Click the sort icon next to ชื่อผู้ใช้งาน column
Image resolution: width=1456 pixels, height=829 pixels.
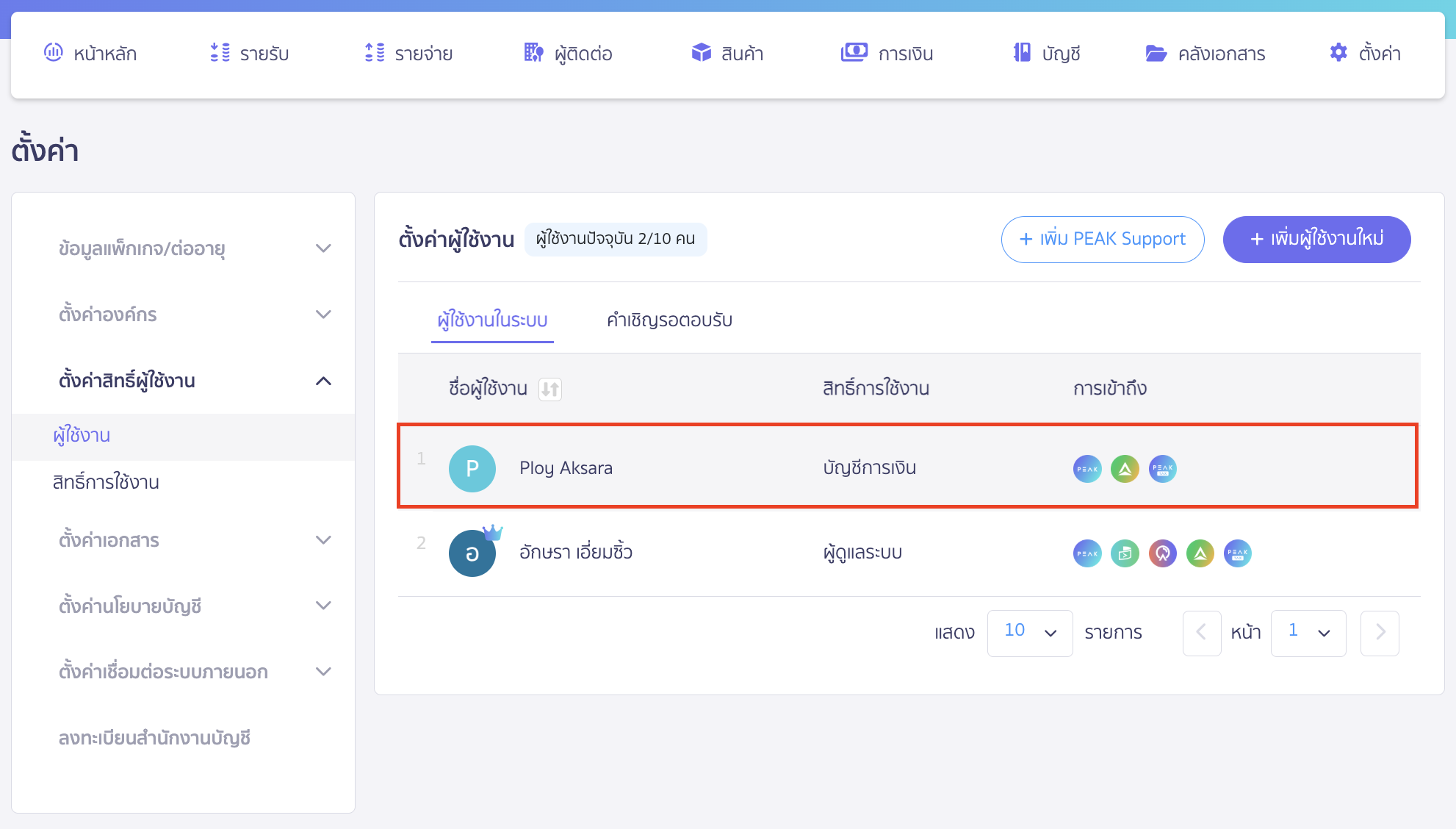549,390
